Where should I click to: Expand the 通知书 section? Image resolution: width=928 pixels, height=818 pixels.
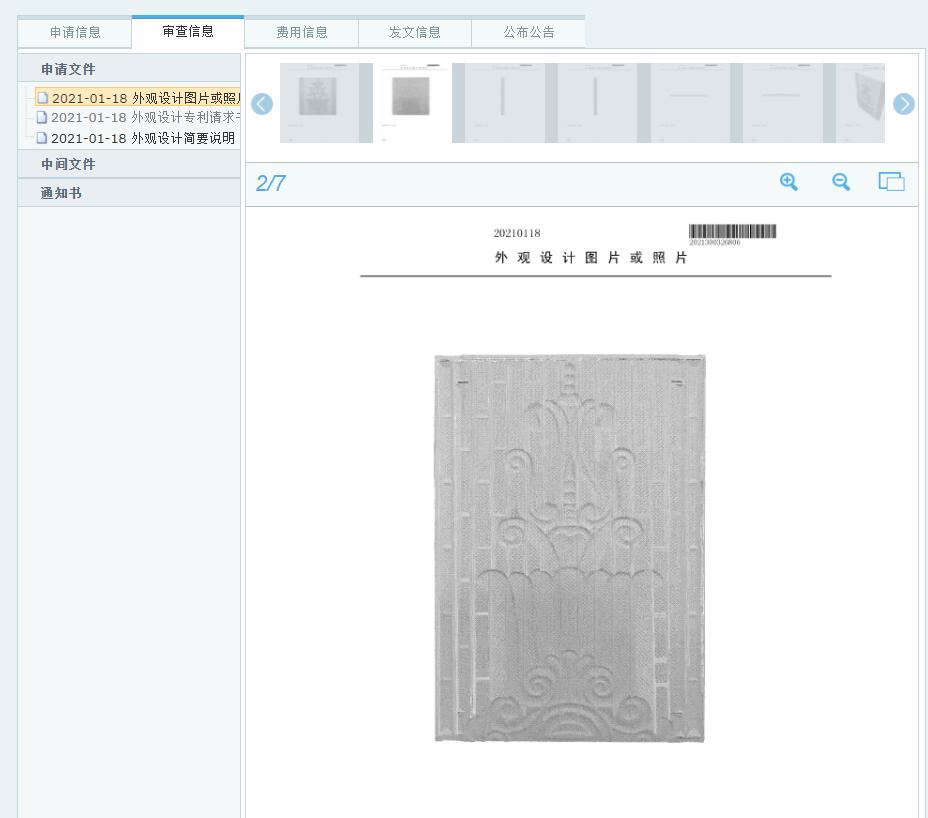(x=61, y=193)
